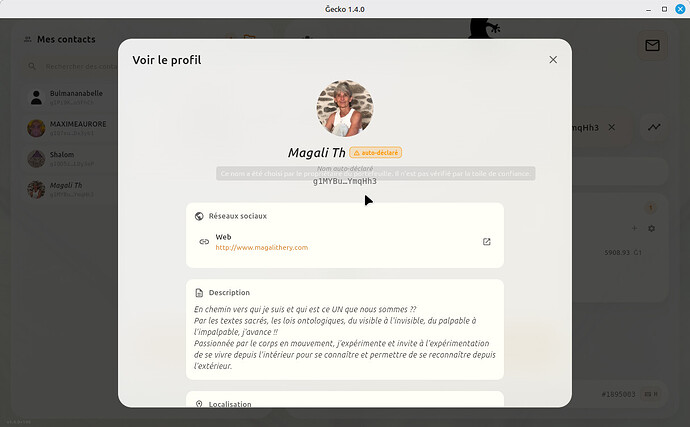Select Magali Th in contacts list
This screenshot has width=690, height=427.
coord(70,190)
